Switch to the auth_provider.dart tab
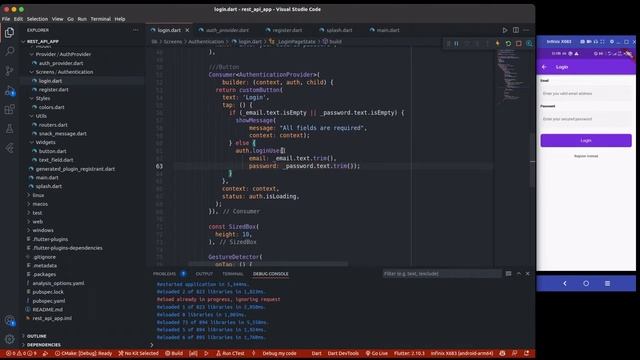The height and width of the screenshot is (360, 640). pyautogui.click(x=227, y=30)
